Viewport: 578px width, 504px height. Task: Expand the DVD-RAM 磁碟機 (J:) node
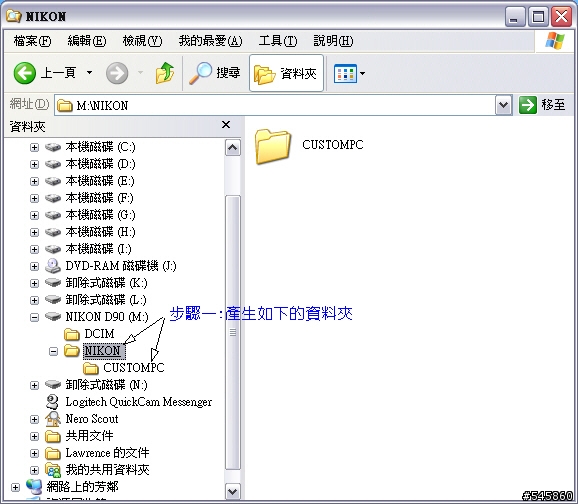34,266
